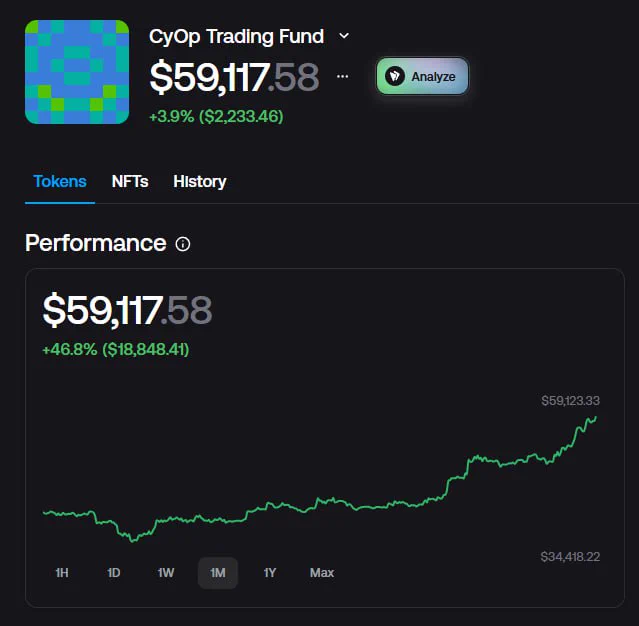Select the 1Y time range
Screen dimensions: 639x626
(x=270, y=573)
